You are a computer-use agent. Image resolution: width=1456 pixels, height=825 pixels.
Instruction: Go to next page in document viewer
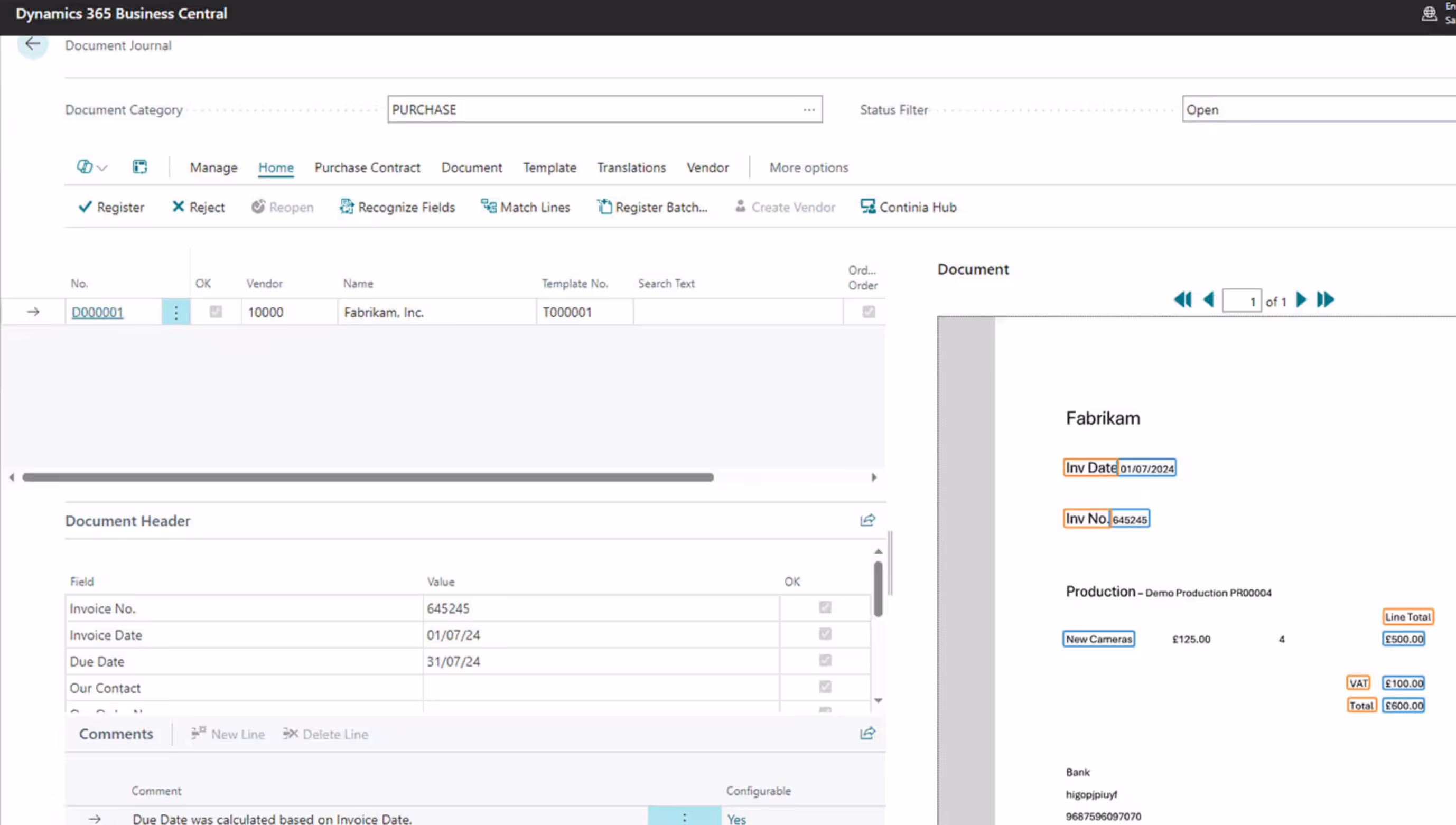pyautogui.click(x=1301, y=300)
